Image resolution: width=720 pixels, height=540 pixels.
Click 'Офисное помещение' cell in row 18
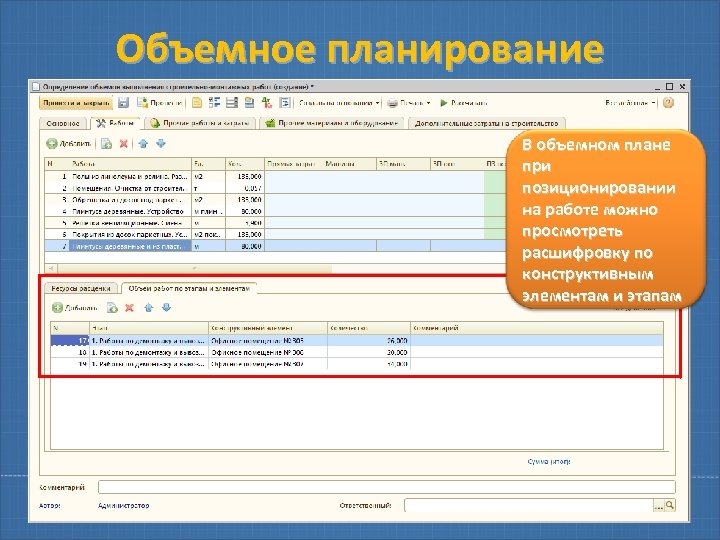268,352
